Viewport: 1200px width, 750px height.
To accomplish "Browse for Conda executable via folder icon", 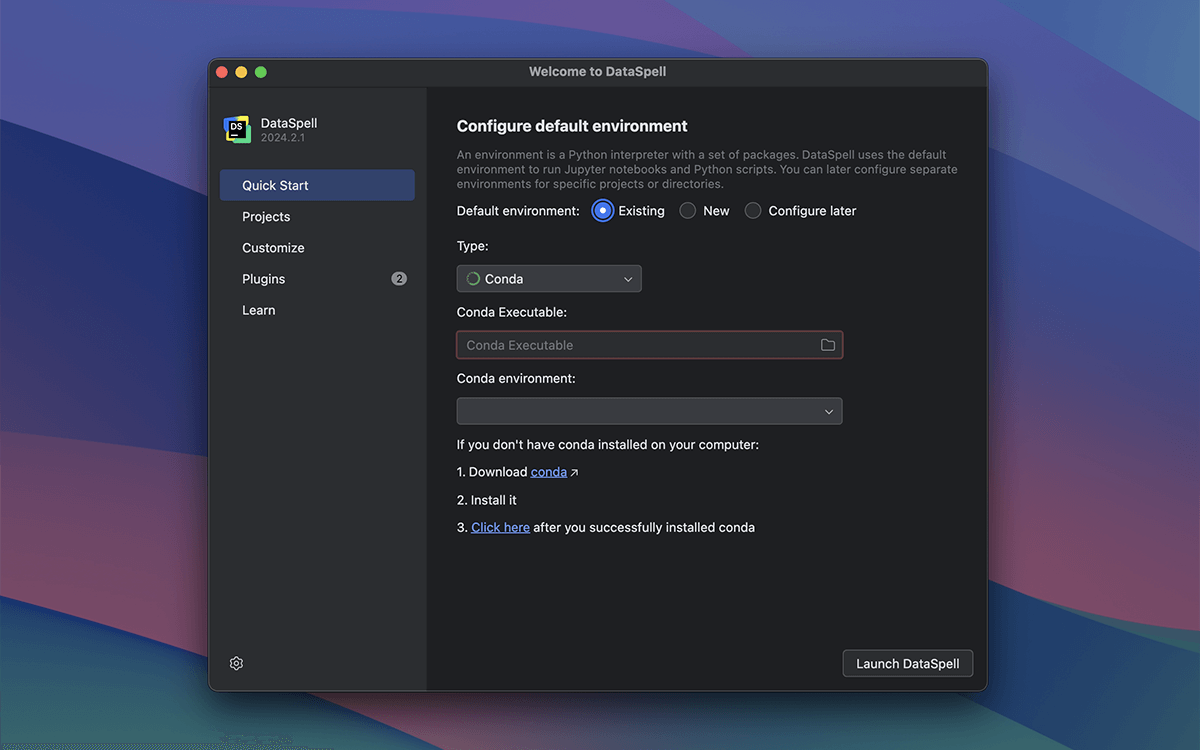I will (x=828, y=345).
